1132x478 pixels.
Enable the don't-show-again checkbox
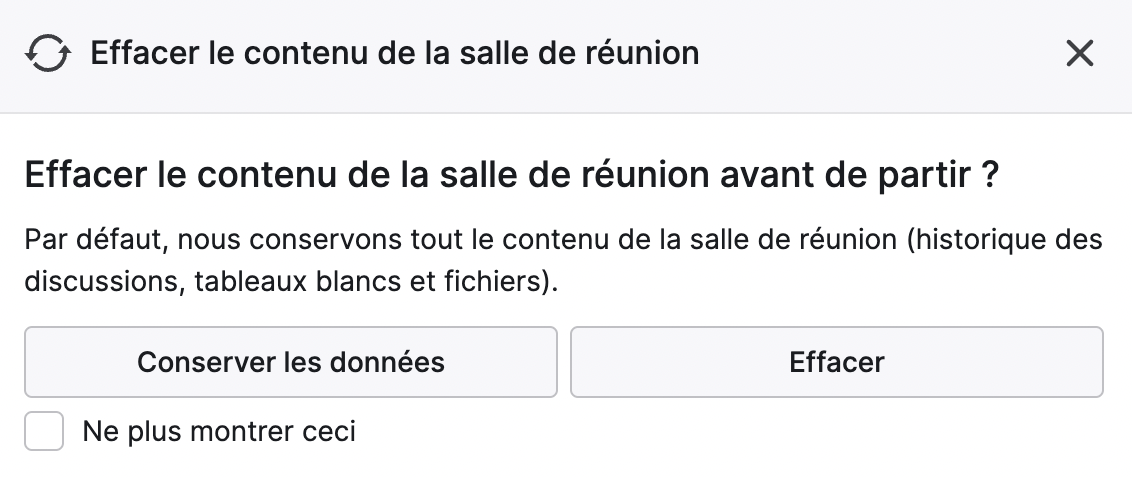click(44, 431)
